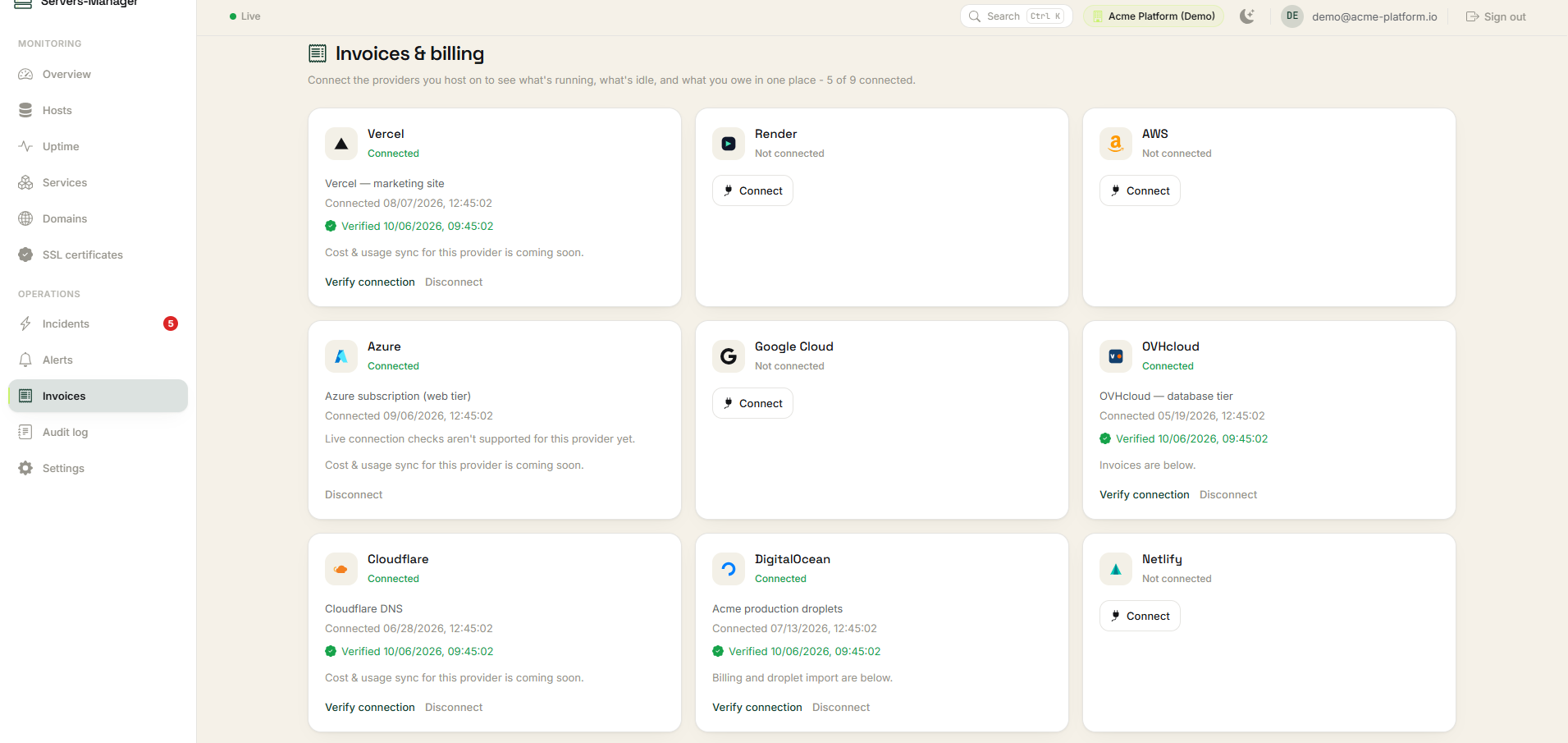The height and width of the screenshot is (743, 1568).
Task: Disconnect the Cloudflare provider
Action: (454, 707)
